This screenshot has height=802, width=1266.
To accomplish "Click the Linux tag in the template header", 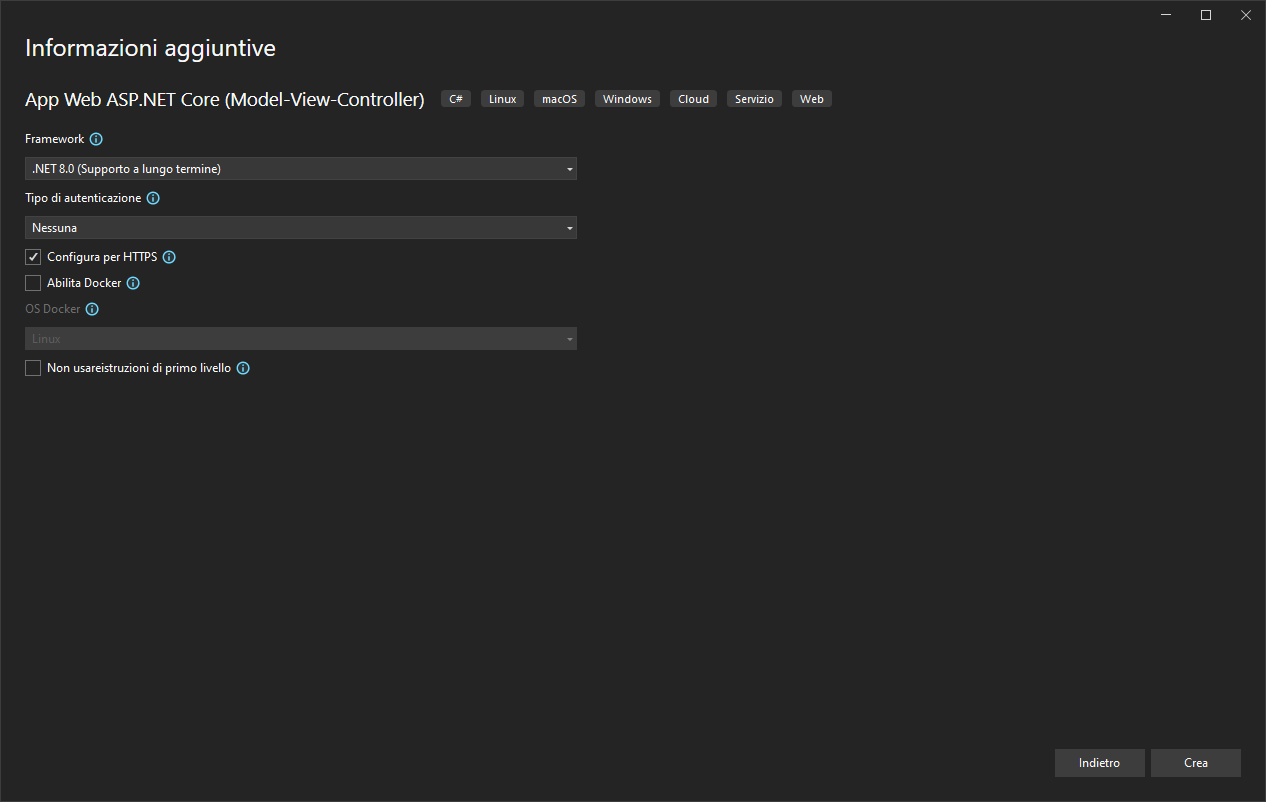I will [502, 99].
